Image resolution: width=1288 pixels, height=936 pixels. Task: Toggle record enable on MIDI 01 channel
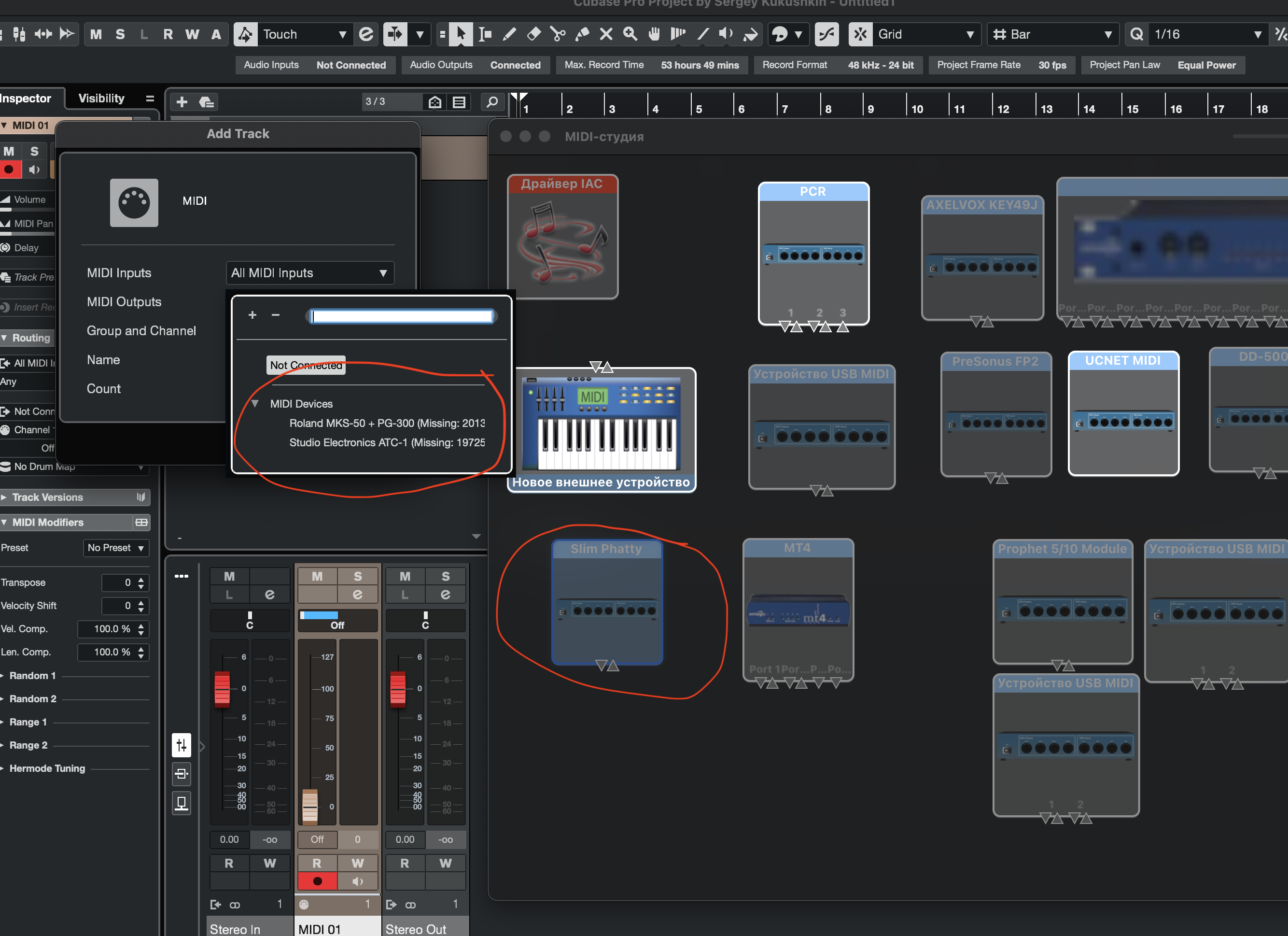click(x=317, y=881)
